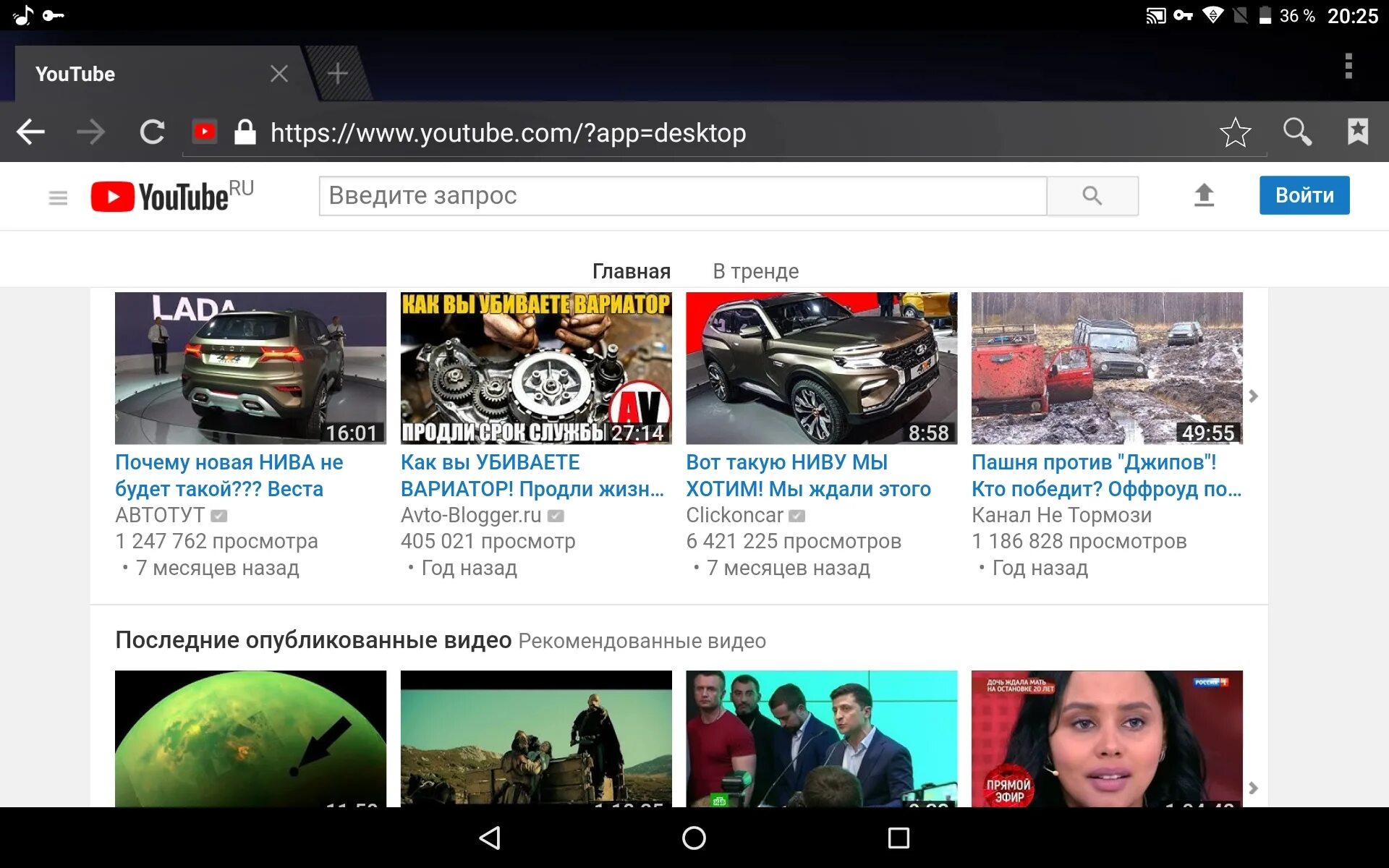Click the upload video icon
Viewport: 1389px width, 868px height.
click(1204, 194)
